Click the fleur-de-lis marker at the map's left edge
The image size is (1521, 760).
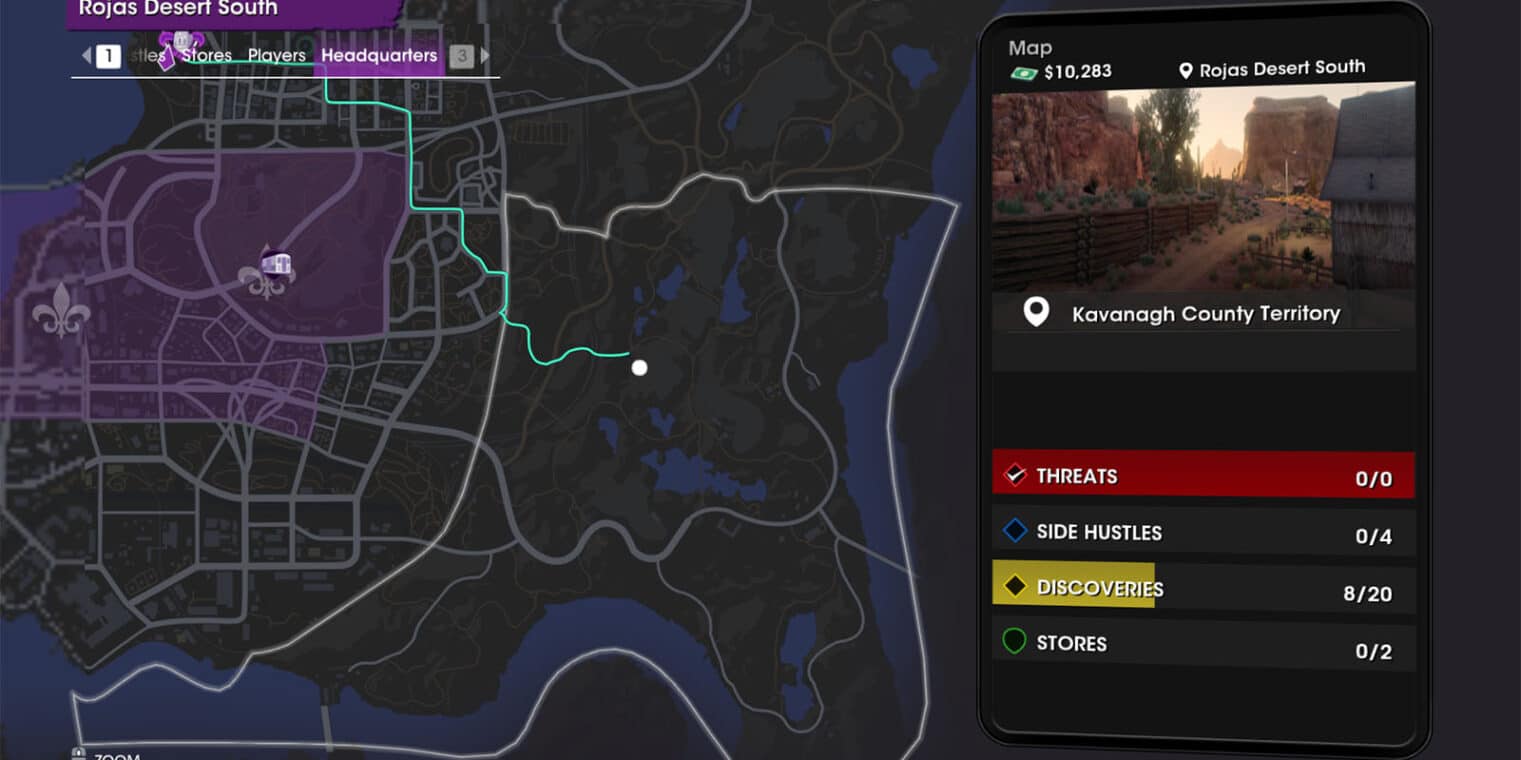(61, 309)
